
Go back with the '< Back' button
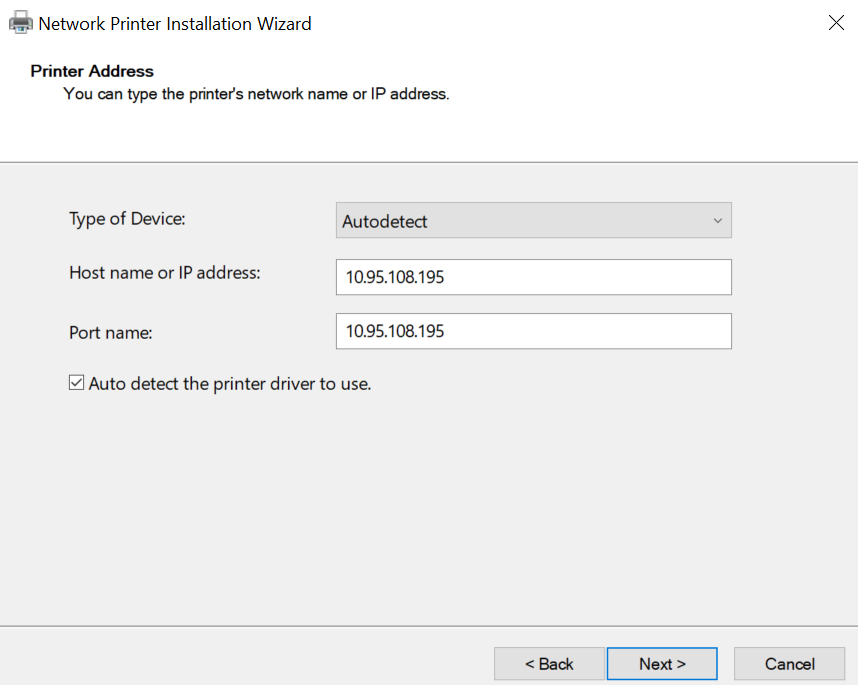coord(549,664)
